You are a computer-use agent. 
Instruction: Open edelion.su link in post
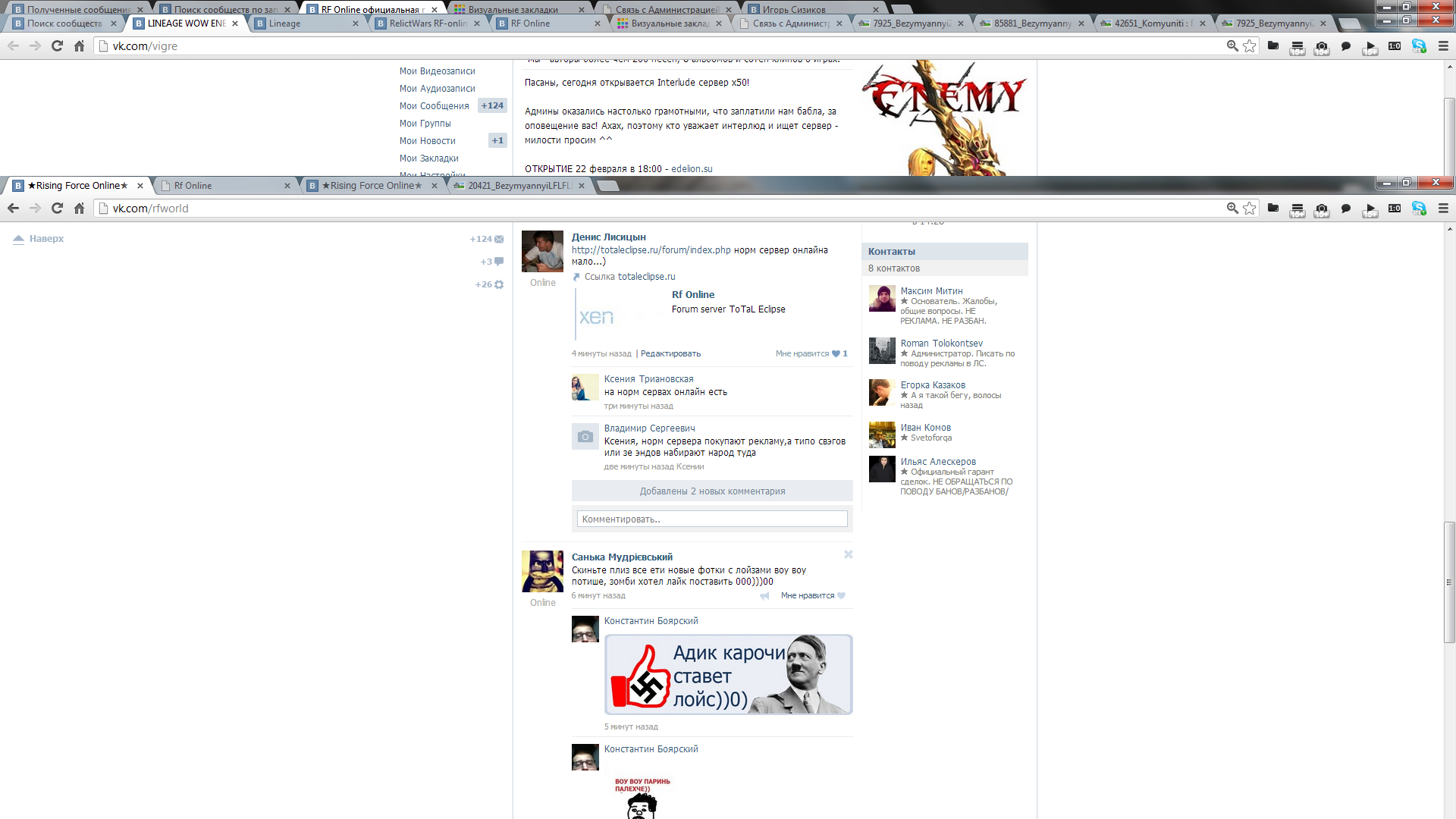click(692, 169)
